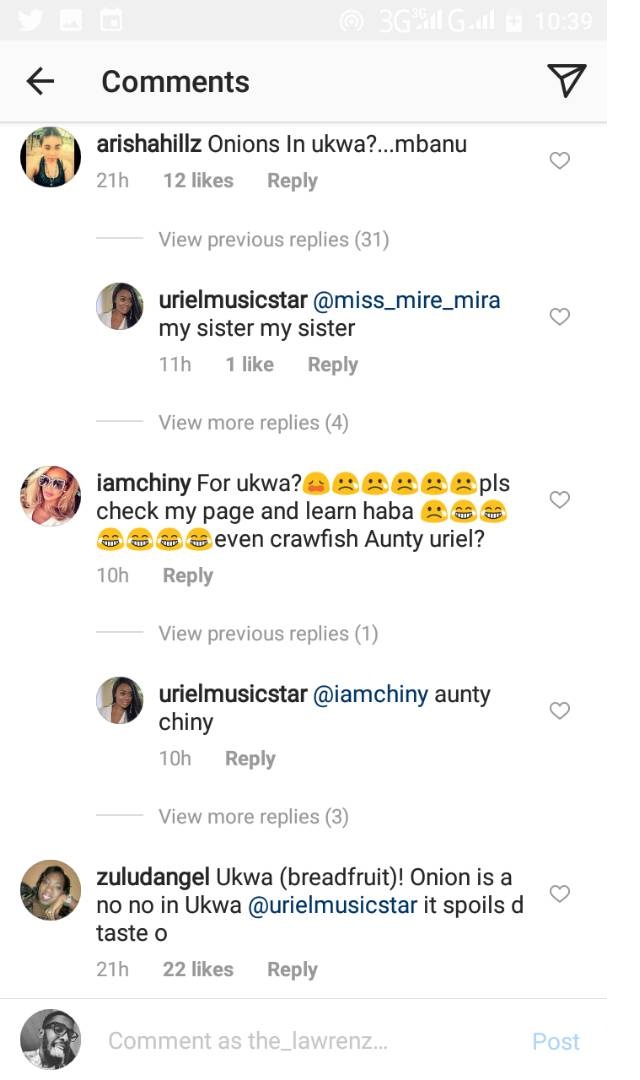Tap the comment input field
The width and height of the screenshot is (640, 1080).
tap(300, 1041)
